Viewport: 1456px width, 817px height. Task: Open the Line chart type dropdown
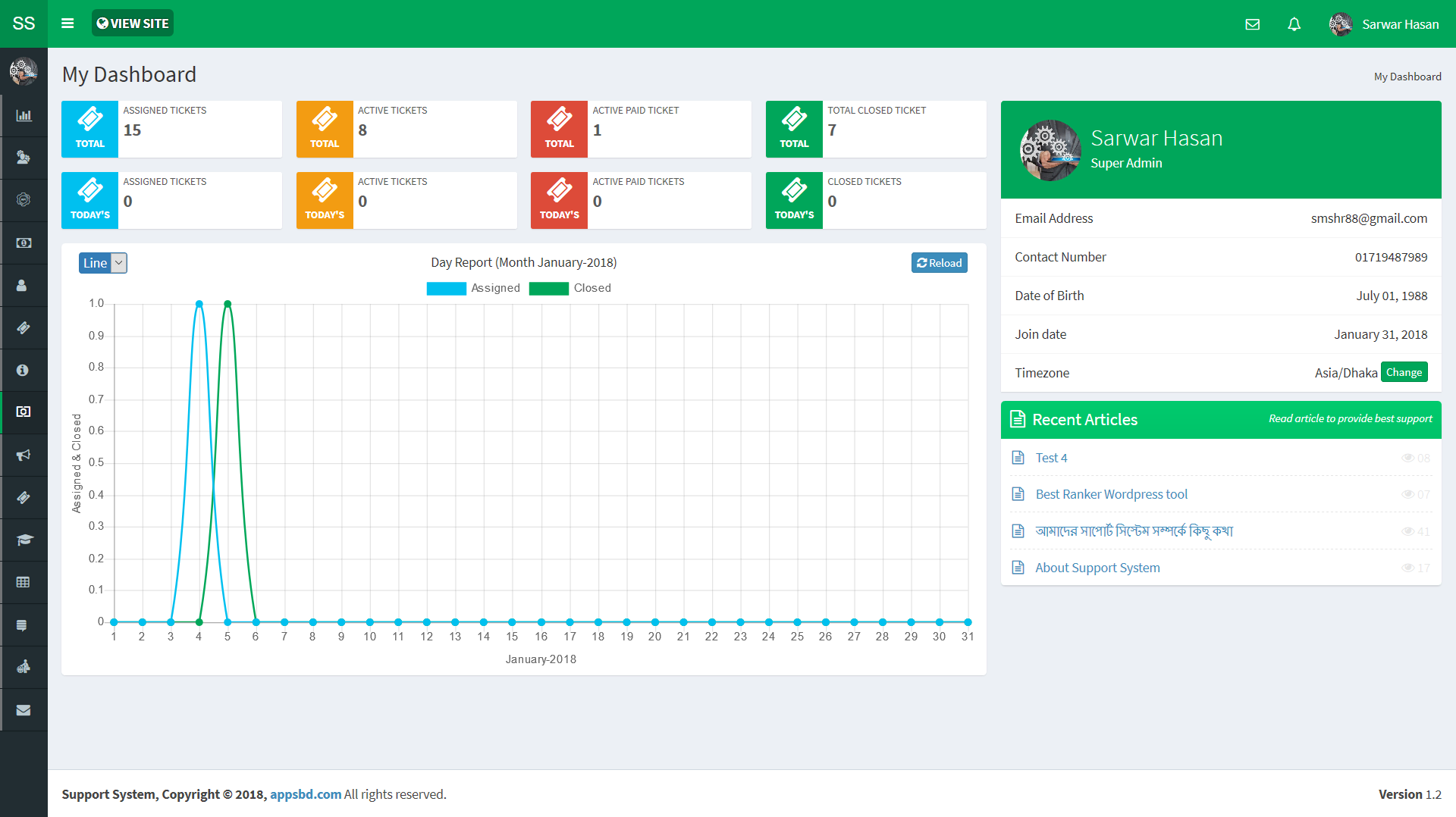102,263
